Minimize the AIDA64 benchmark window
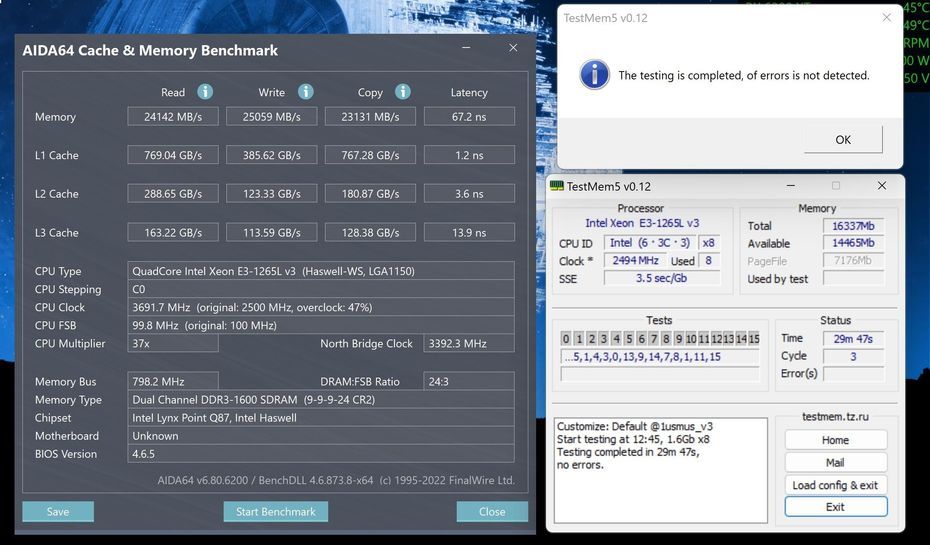This screenshot has height=545, width=930. [465, 48]
